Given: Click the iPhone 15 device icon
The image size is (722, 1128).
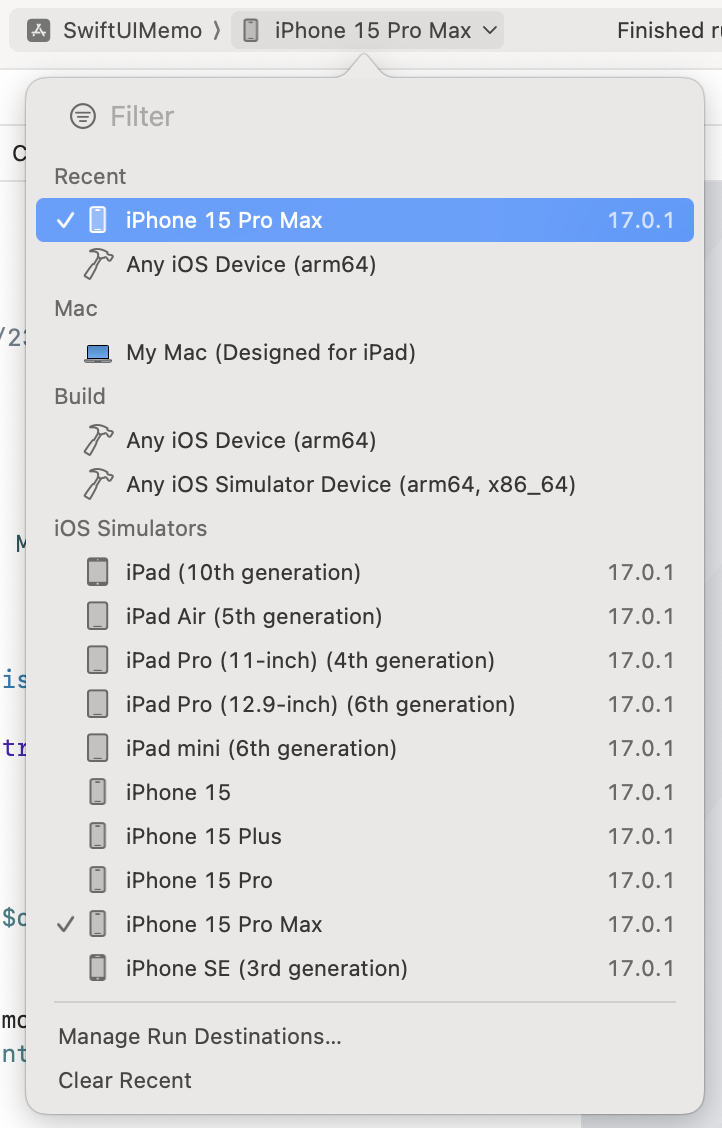Looking at the screenshot, I should coord(98,792).
